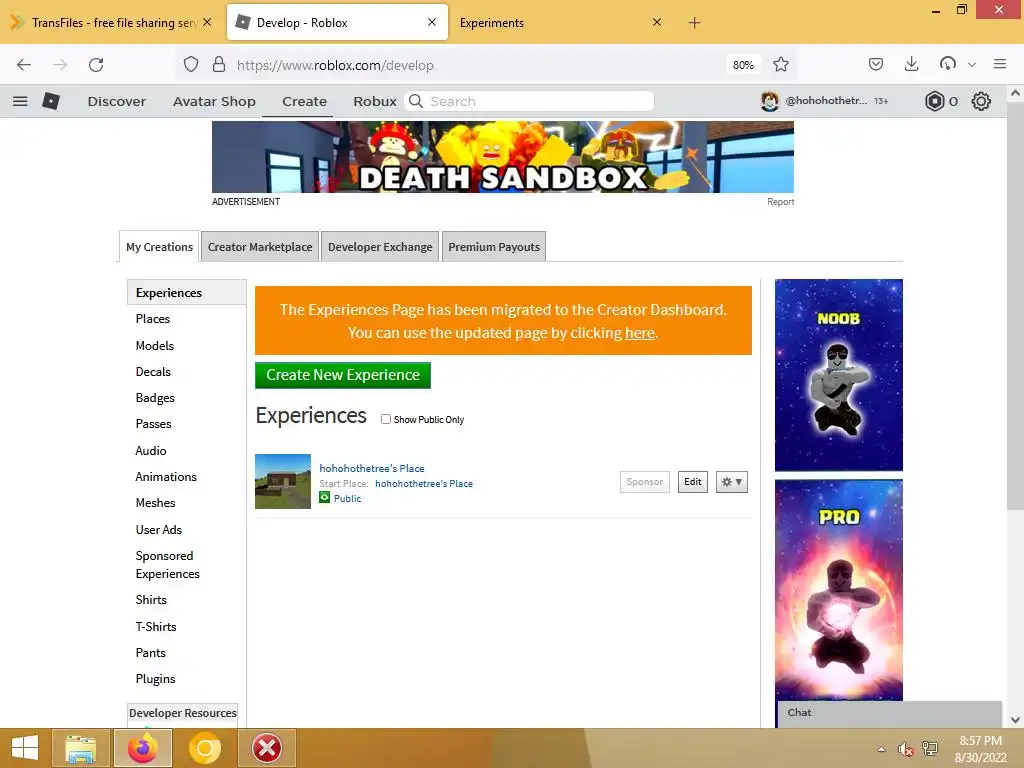Open the Roblox hamburger navigation menu
1024x768 pixels.
tap(20, 101)
